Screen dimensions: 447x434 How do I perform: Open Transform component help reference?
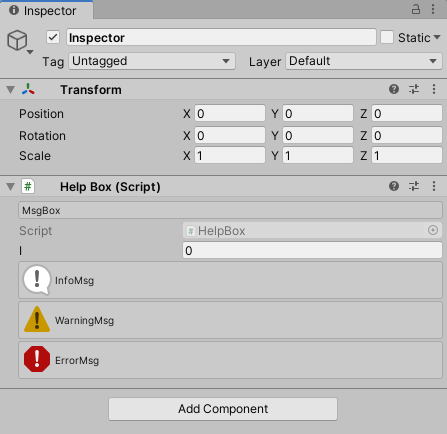[394, 89]
